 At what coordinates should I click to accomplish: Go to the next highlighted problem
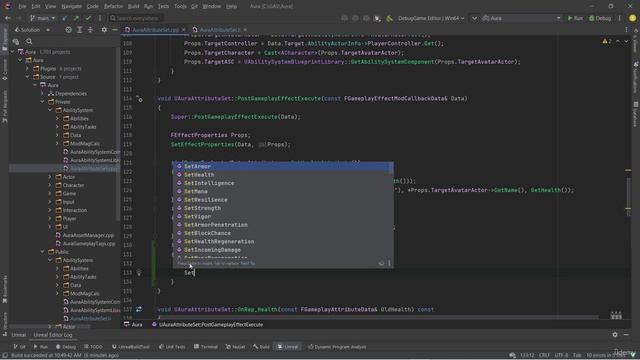coord(626,41)
